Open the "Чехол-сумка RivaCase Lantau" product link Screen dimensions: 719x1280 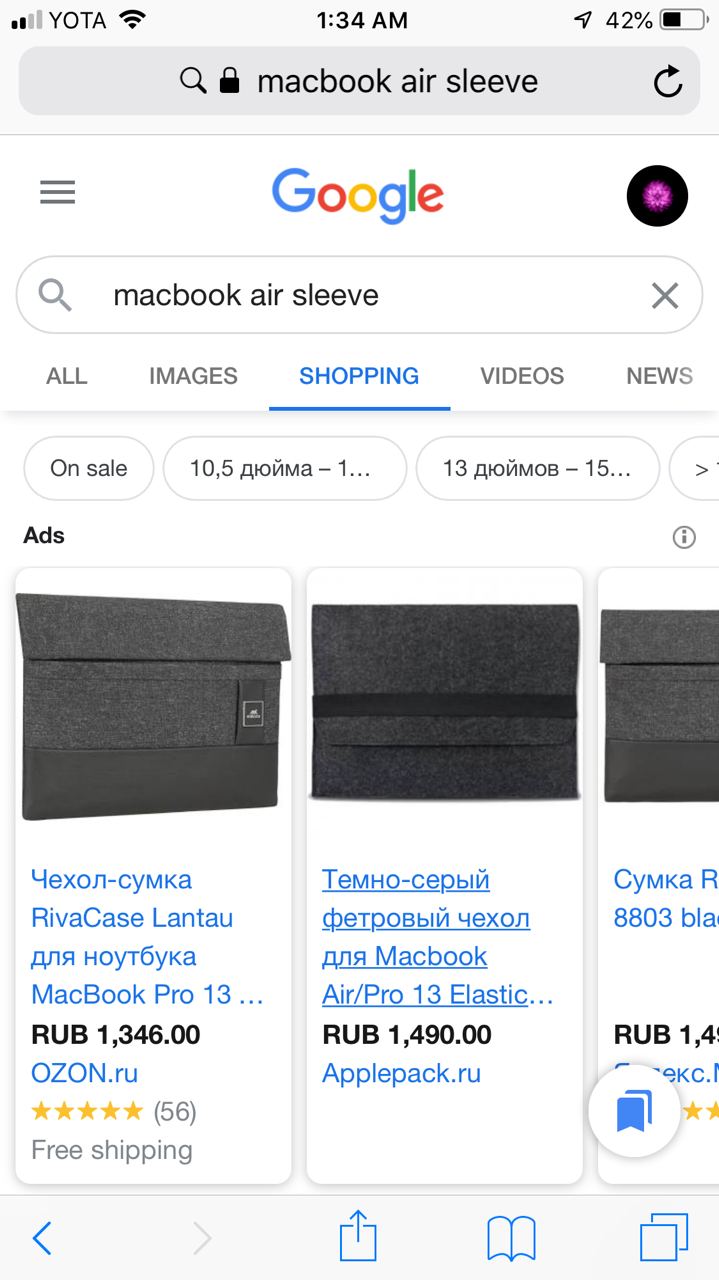(x=148, y=937)
